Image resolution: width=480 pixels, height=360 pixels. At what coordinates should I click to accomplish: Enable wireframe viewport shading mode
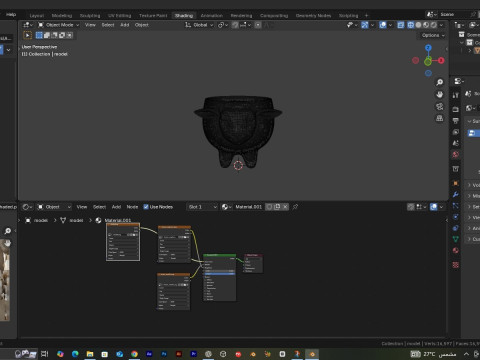tap(411, 25)
